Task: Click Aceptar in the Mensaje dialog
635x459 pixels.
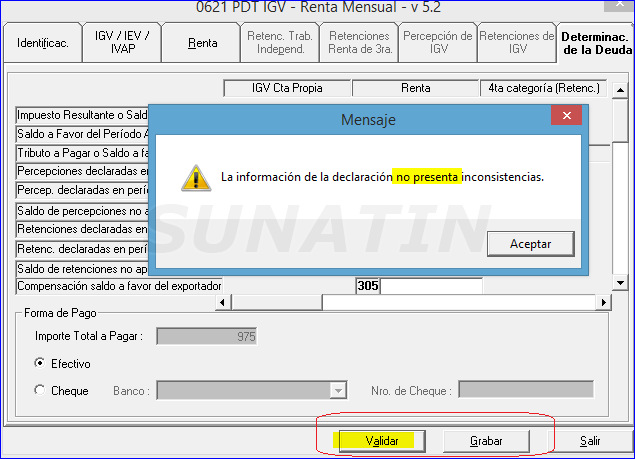Action: coord(531,244)
